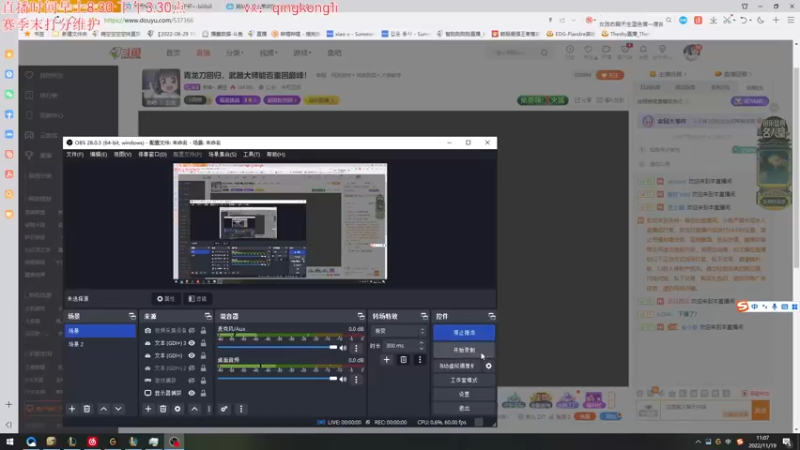Open source 滤镜 filters button
This screenshot has height=450, width=800.
click(x=197, y=298)
